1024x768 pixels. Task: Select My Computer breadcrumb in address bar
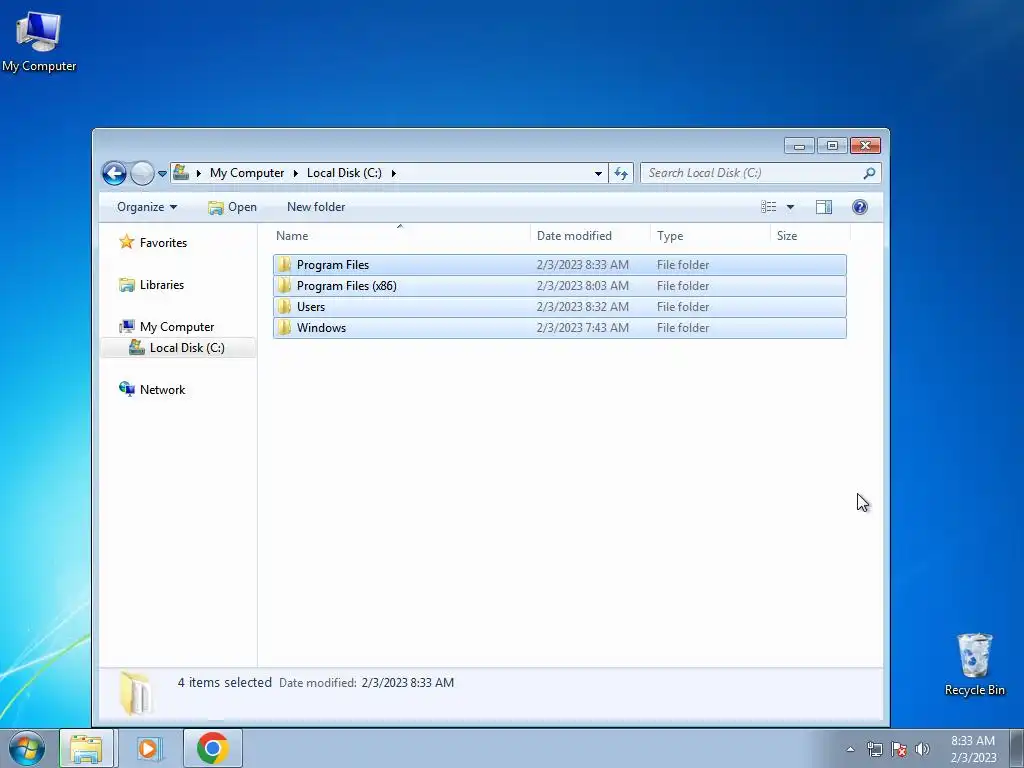tap(247, 173)
